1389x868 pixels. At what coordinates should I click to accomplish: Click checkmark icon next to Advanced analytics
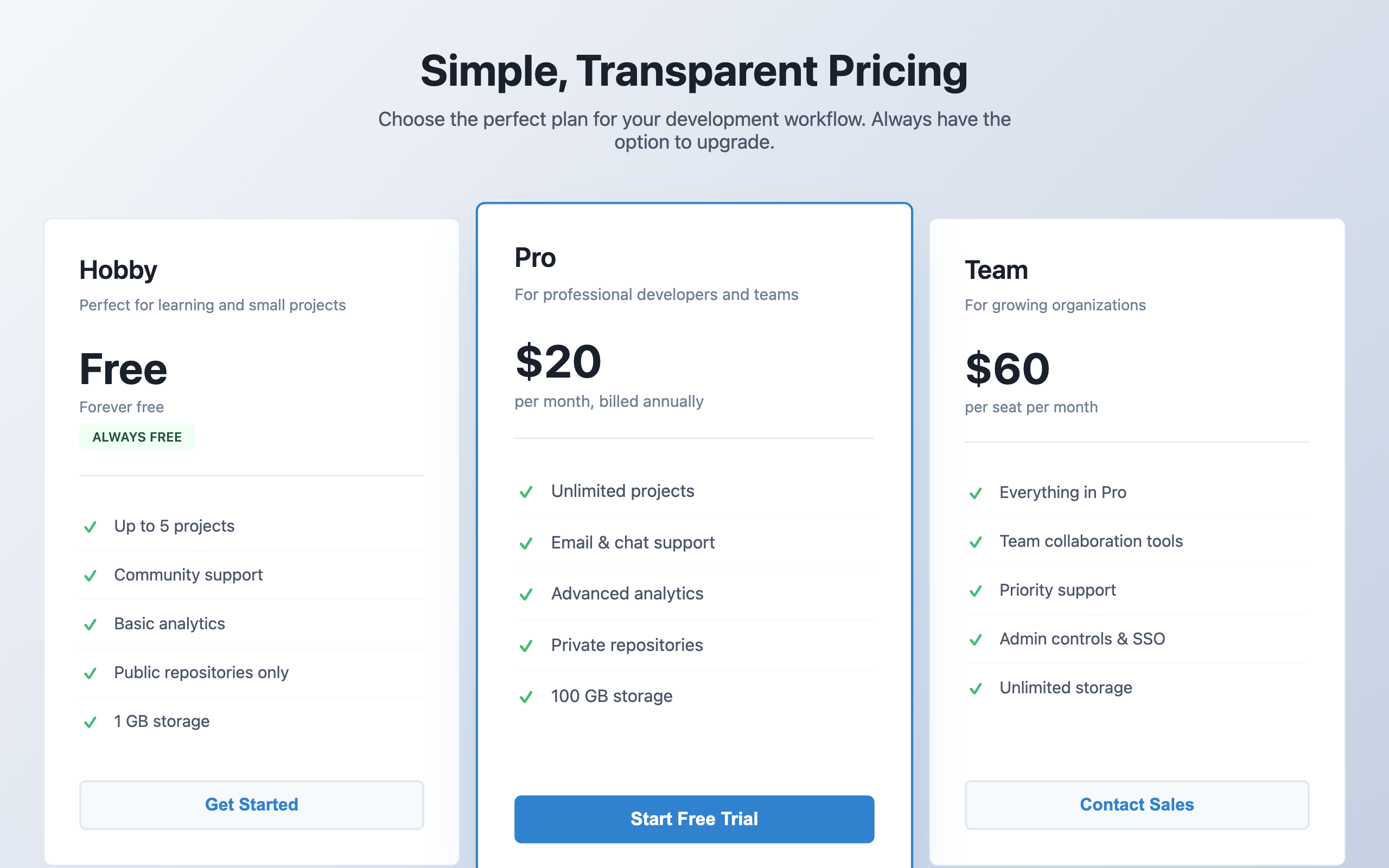526,594
